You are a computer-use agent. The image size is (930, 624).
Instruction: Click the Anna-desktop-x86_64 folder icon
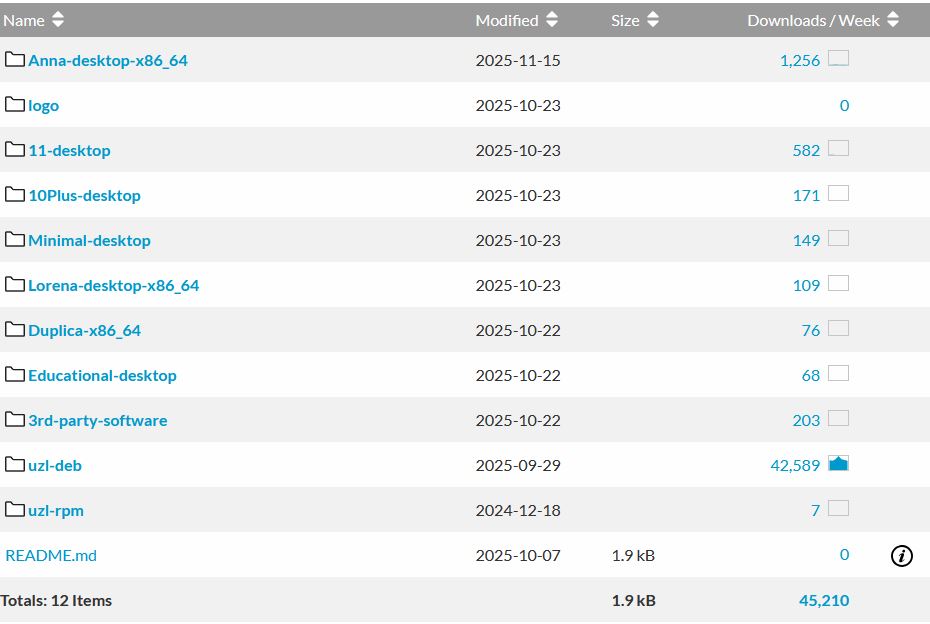(x=14, y=60)
